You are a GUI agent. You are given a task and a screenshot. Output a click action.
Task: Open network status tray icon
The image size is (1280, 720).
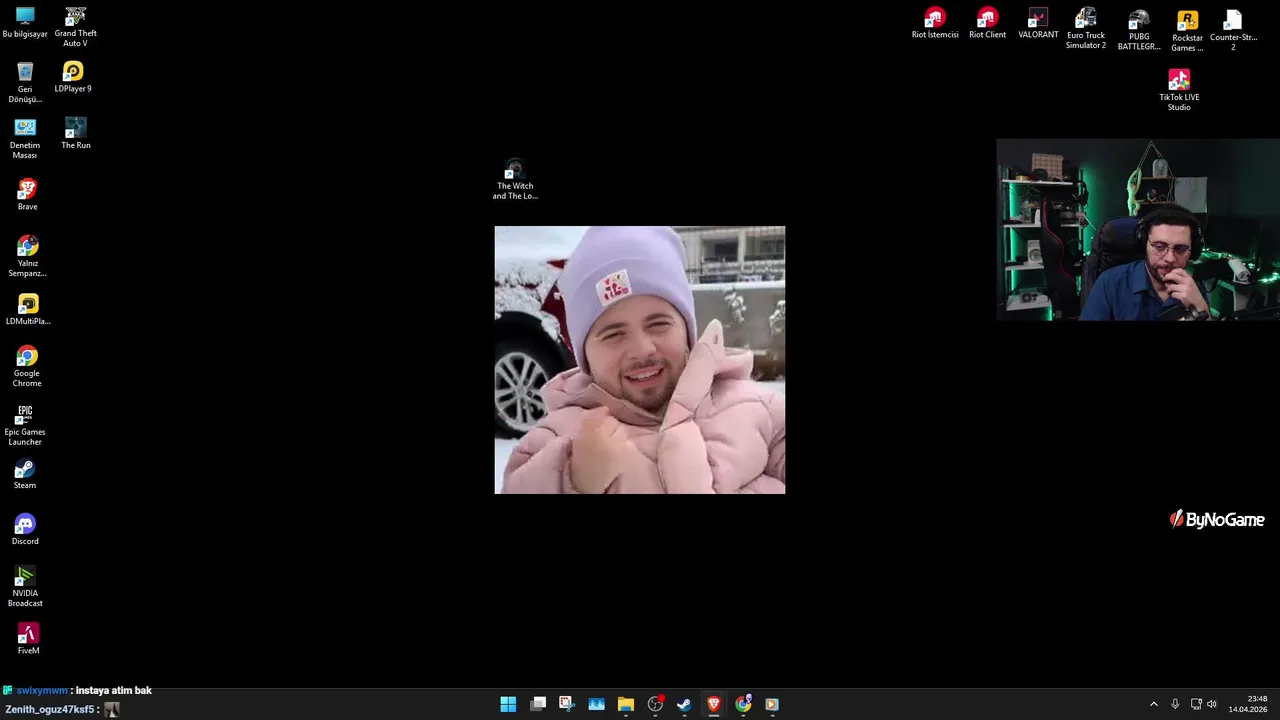pyautogui.click(x=1196, y=704)
